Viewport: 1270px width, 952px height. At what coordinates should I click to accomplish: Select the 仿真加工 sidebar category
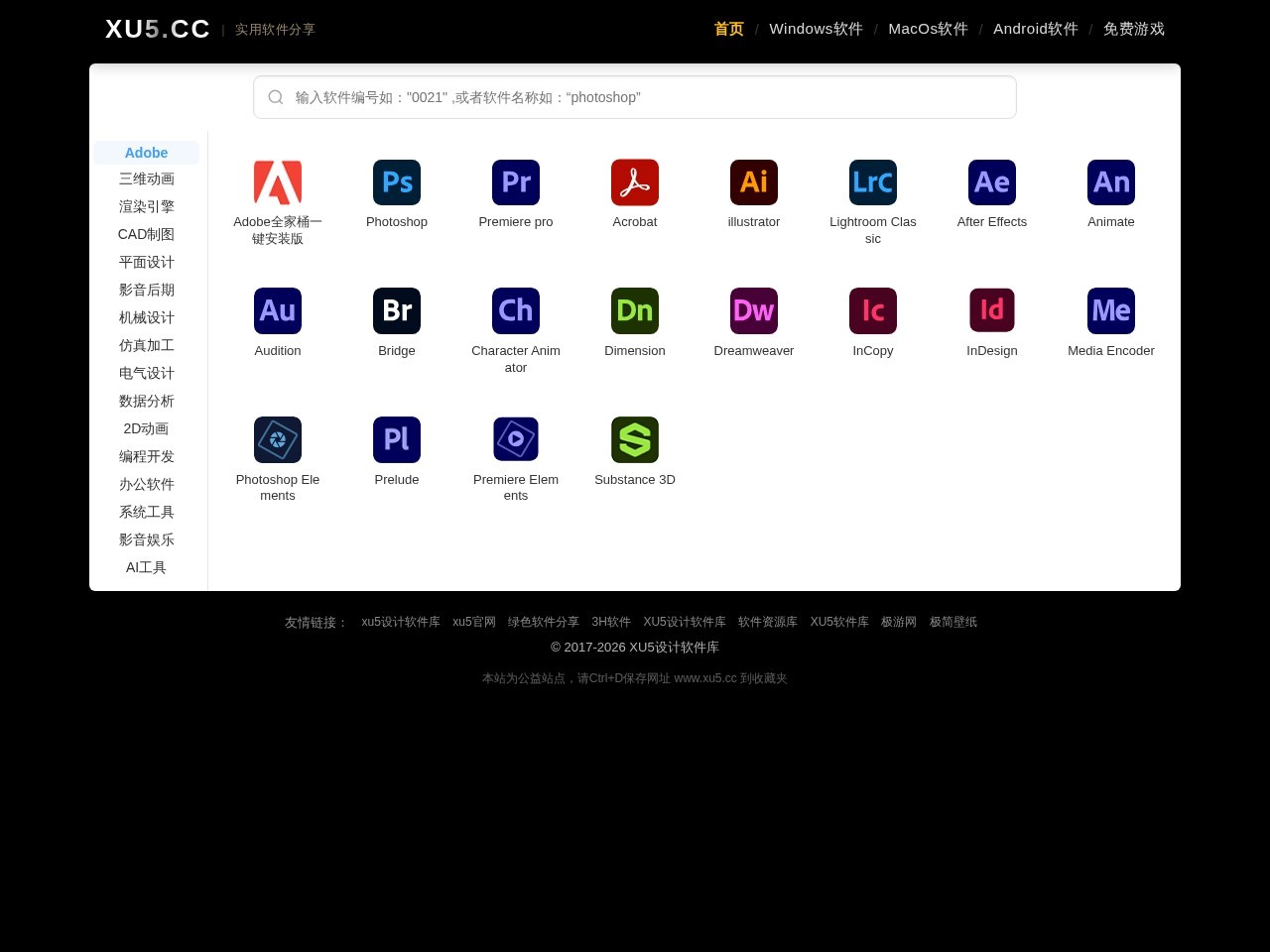pos(146,345)
